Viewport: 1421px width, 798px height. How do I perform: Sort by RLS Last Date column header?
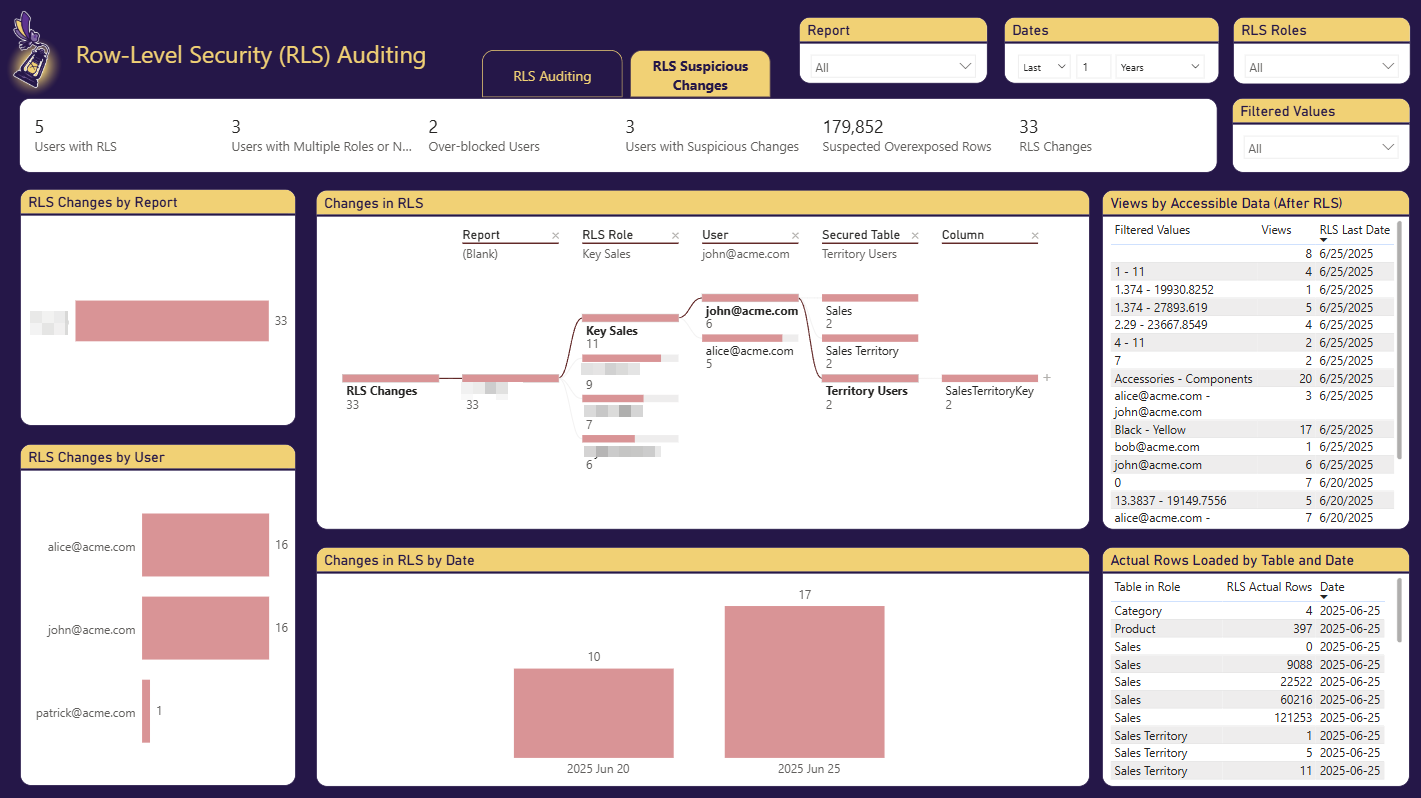[x=1354, y=230]
